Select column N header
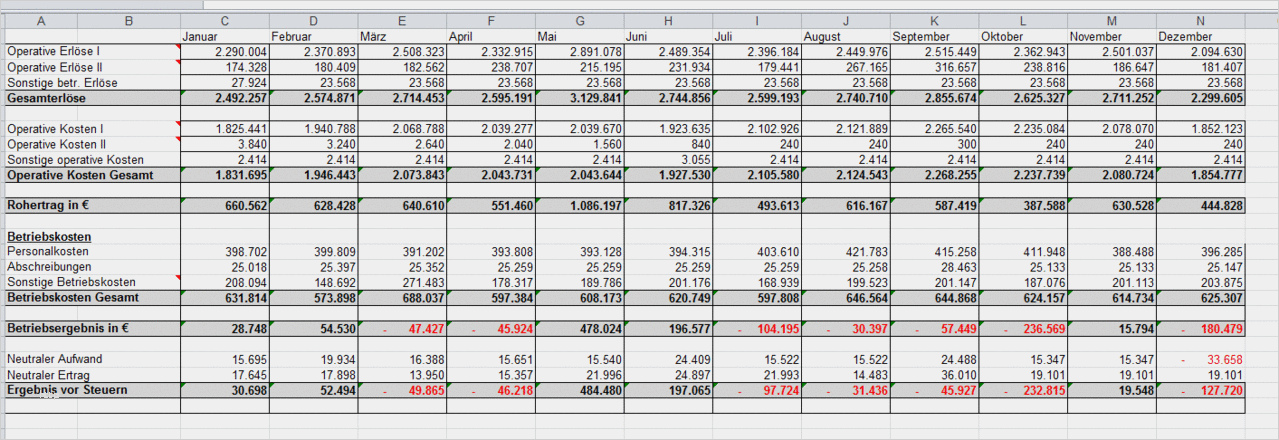Screen dimensions: 1279x440 click(x=1200, y=20)
